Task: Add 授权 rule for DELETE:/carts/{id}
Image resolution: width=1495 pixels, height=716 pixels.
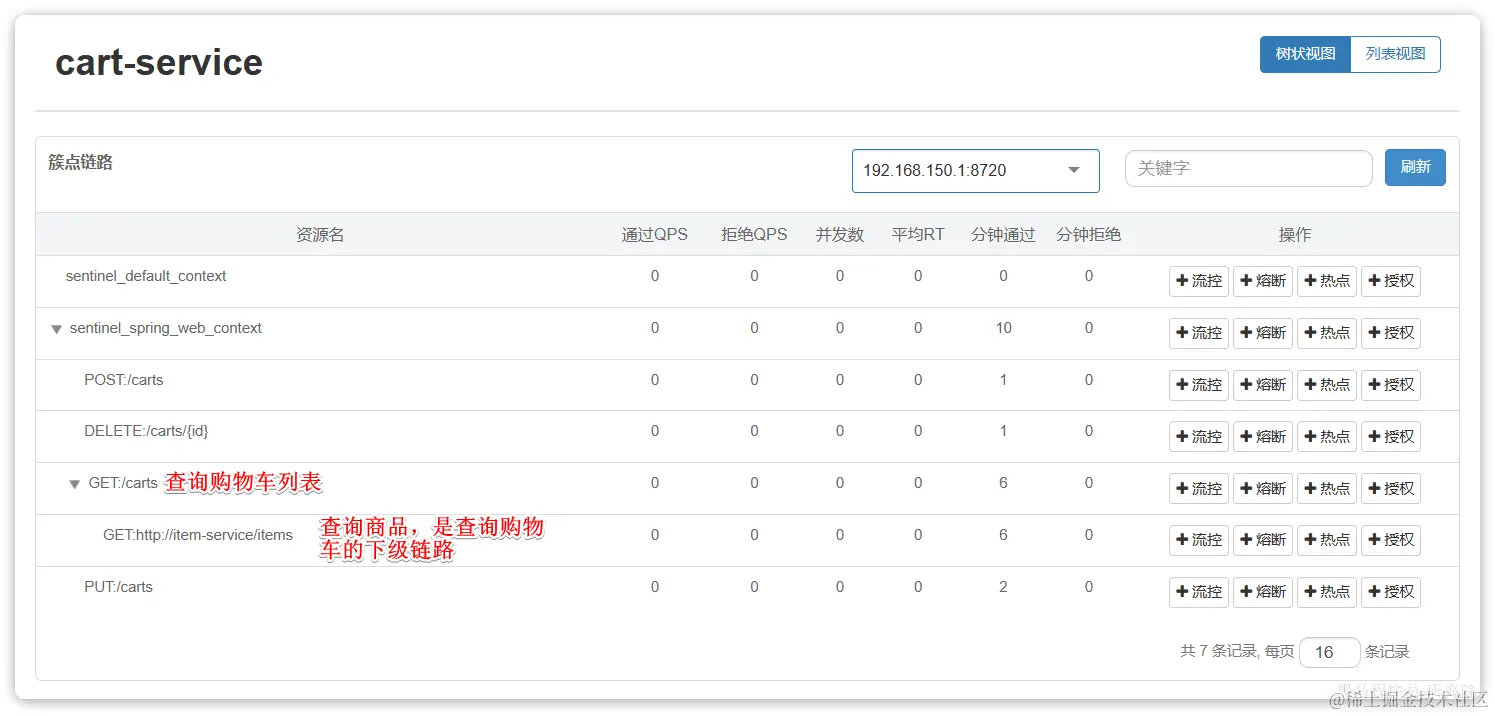Action: click(1391, 437)
